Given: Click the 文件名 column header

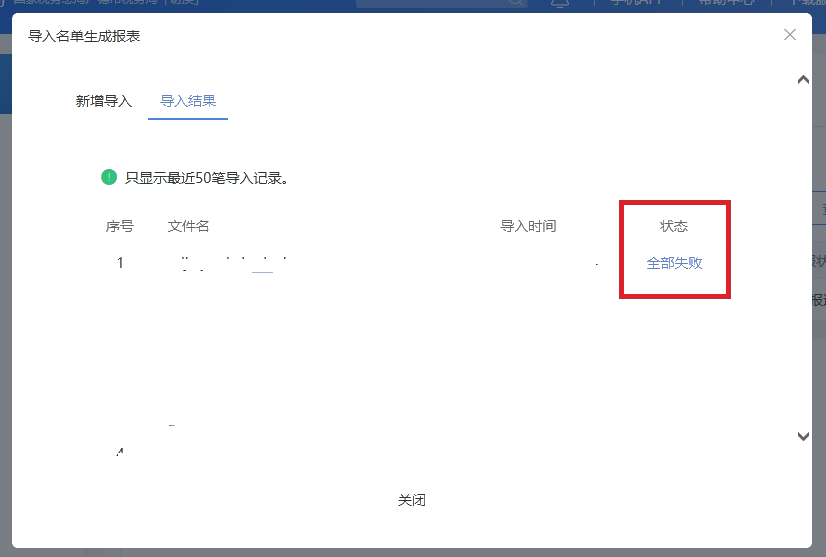Looking at the screenshot, I should coord(188,226).
